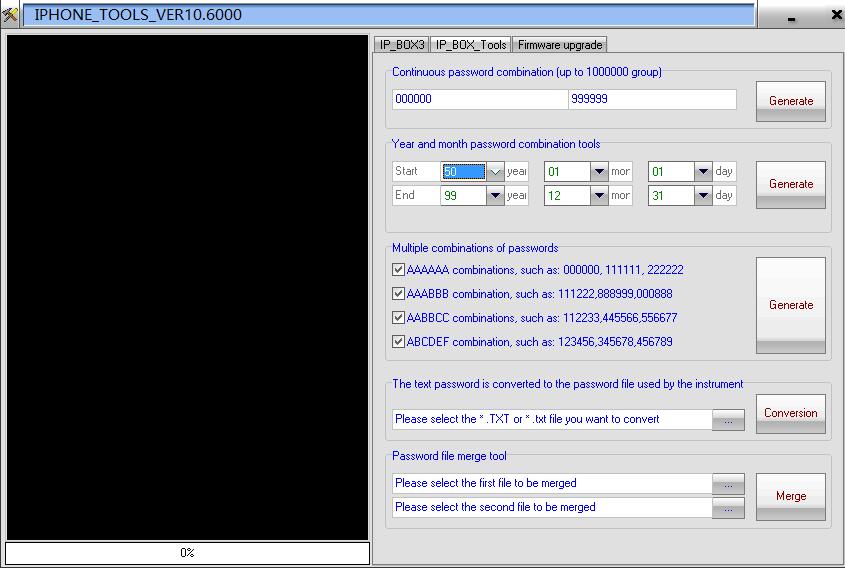
Task: Open the Firmware upgrade tab
Action: [560, 45]
